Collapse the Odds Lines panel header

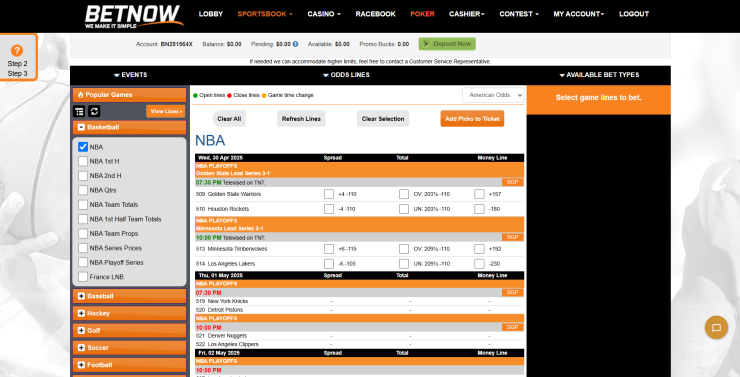click(x=346, y=75)
